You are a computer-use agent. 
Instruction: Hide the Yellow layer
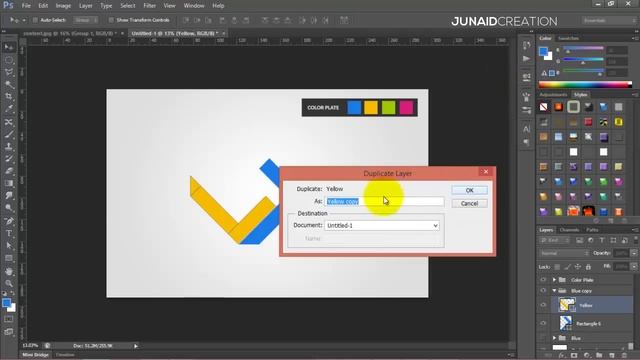(543, 305)
